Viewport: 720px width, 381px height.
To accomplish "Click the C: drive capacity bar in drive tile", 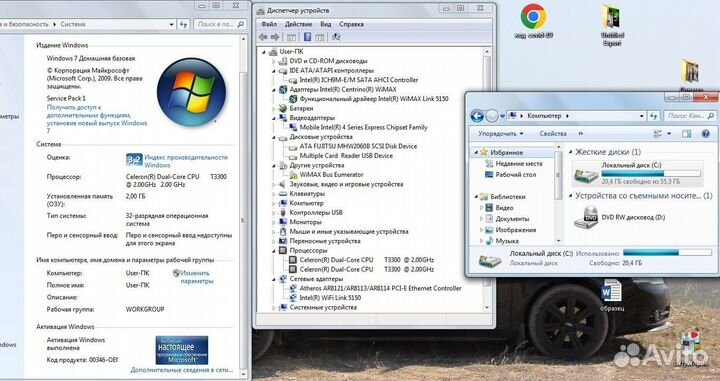I will 651,174.
